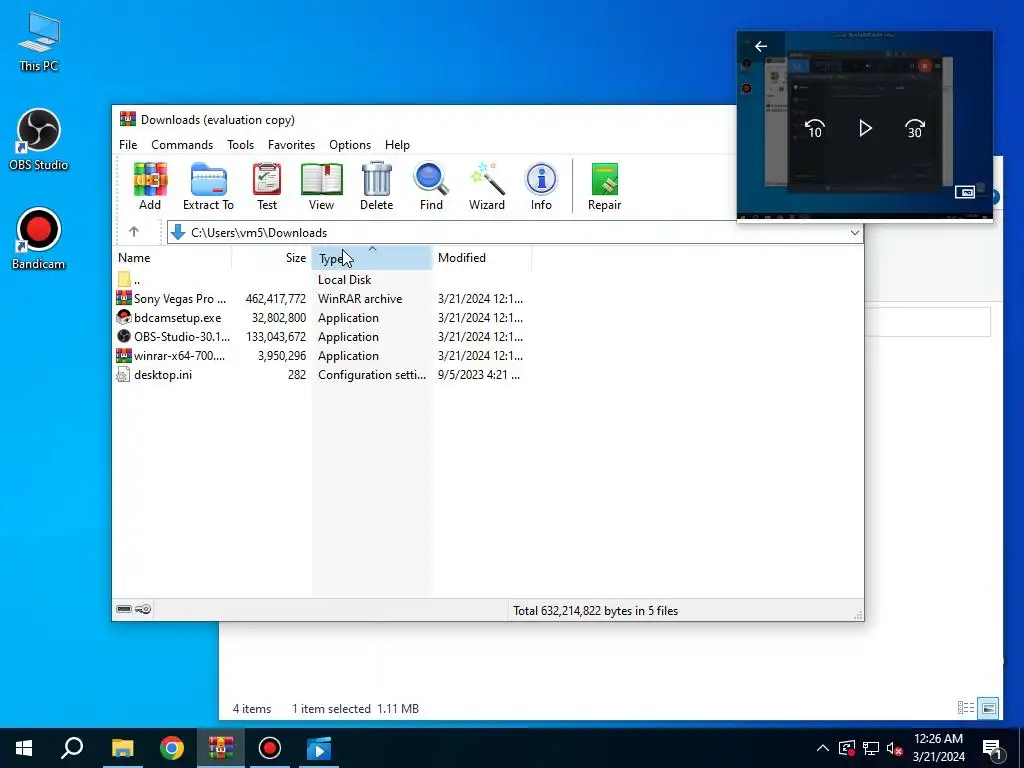This screenshot has width=1024, height=768.
Task: Go up one folder level arrow
Action: [x=134, y=232]
